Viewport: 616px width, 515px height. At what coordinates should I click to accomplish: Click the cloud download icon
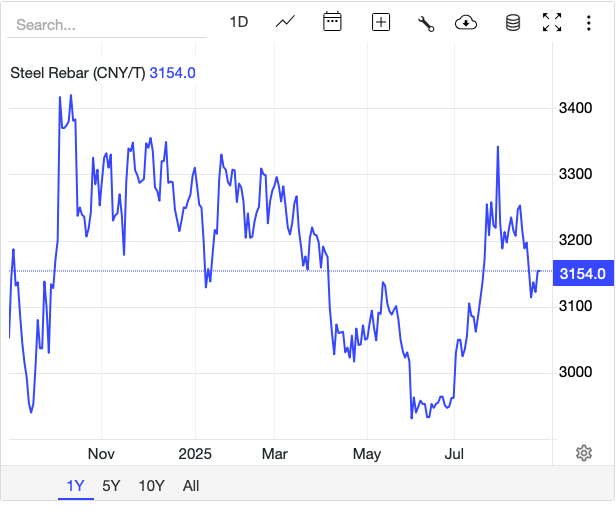(465, 22)
